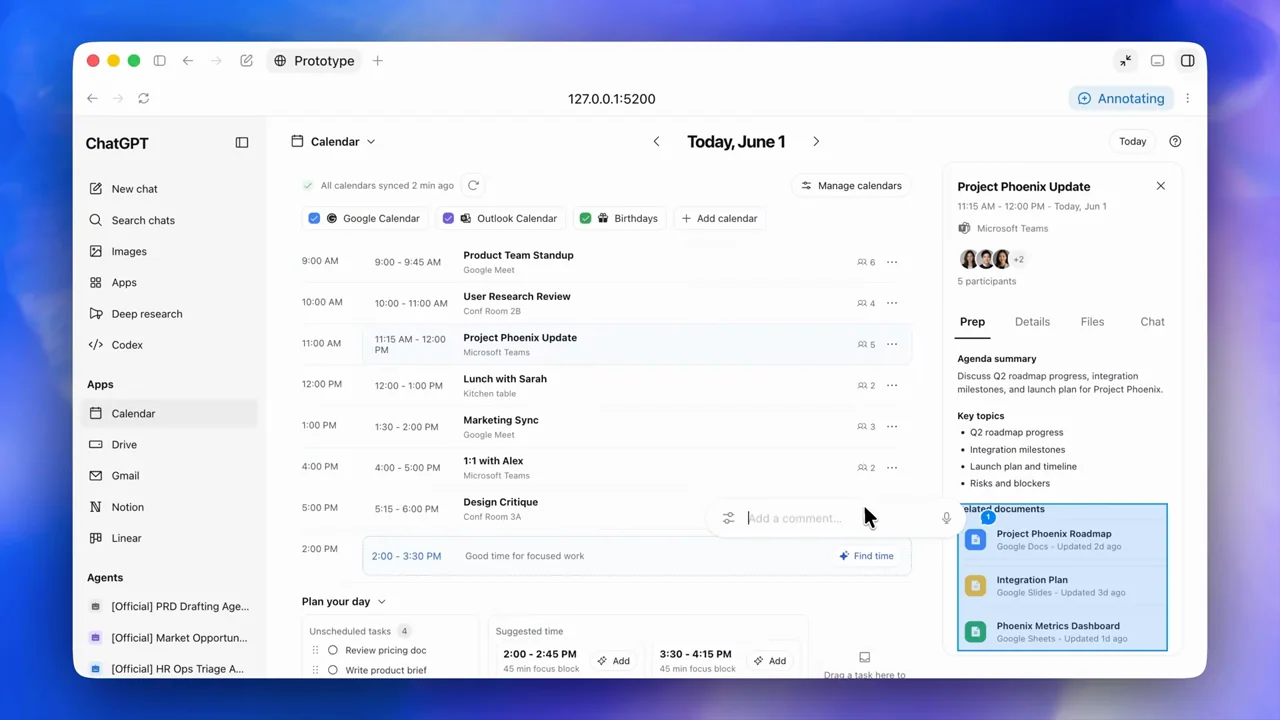
Task: Refresh calendar sync with the circular arrow icon
Action: pyautogui.click(x=474, y=185)
